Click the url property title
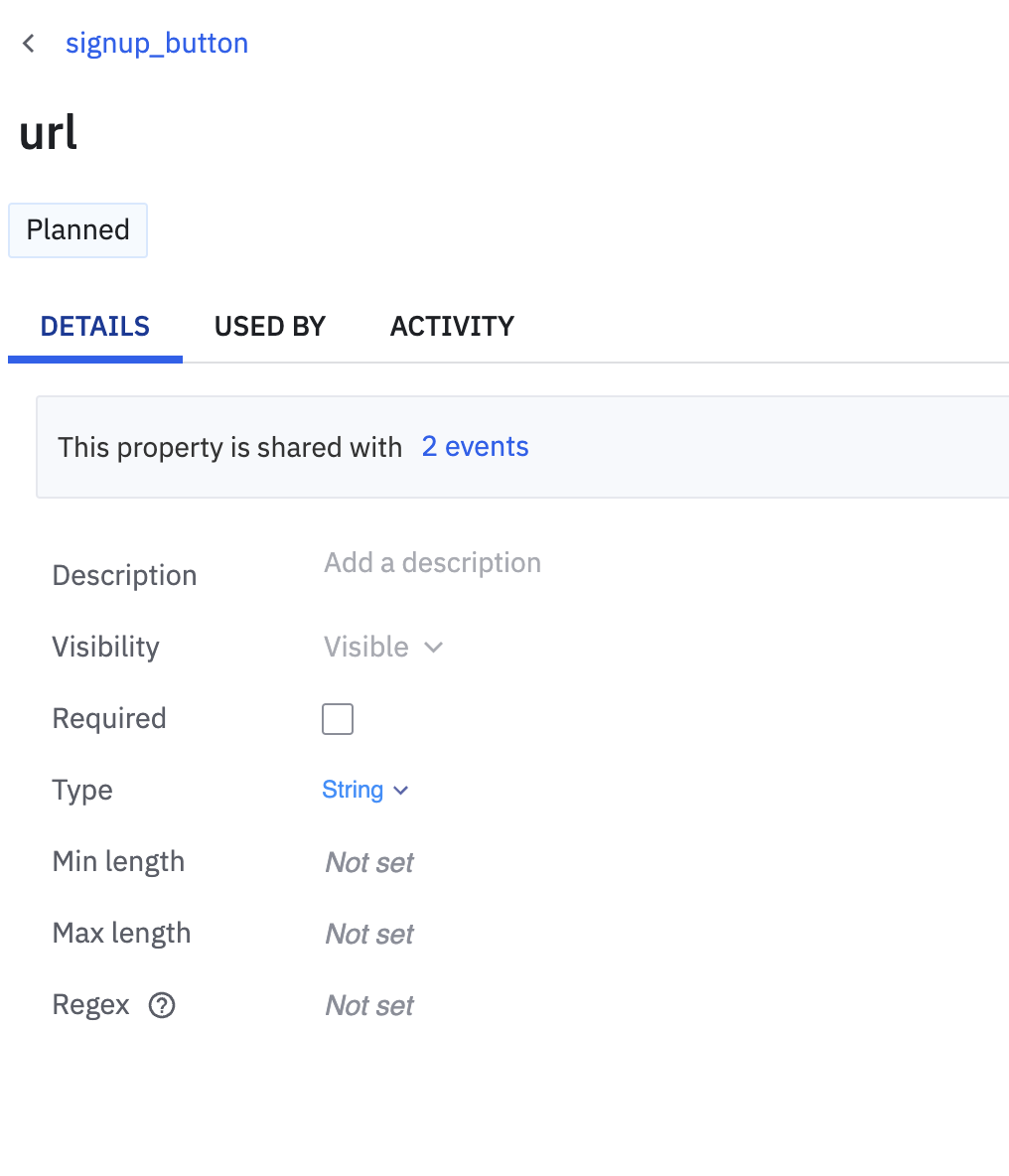 coord(49,132)
